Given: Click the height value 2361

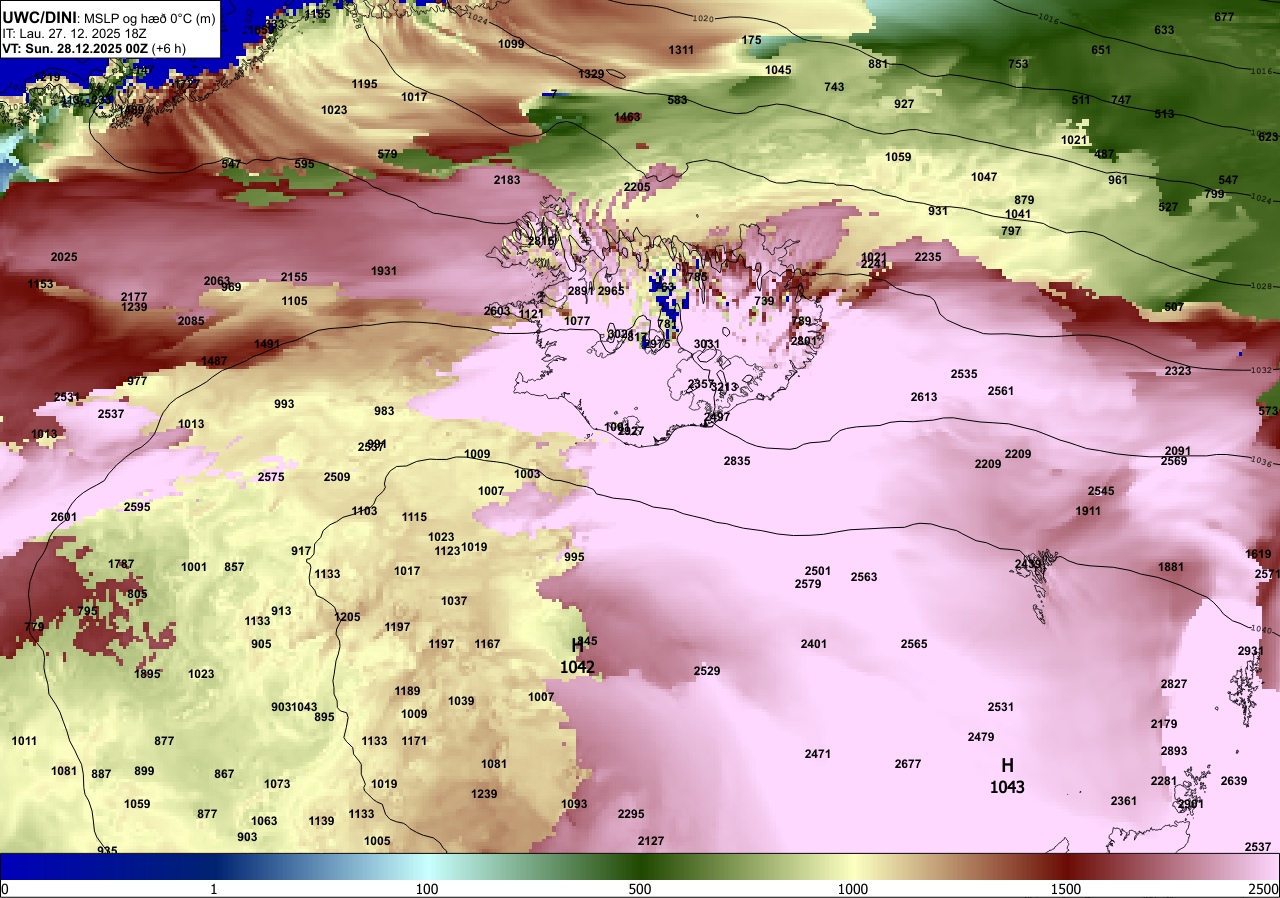Looking at the screenshot, I should (1124, 801).
